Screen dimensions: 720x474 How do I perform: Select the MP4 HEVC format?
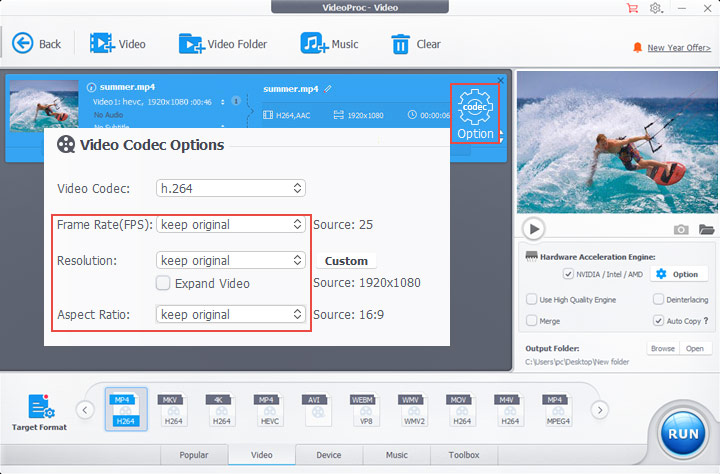point(270,409)
